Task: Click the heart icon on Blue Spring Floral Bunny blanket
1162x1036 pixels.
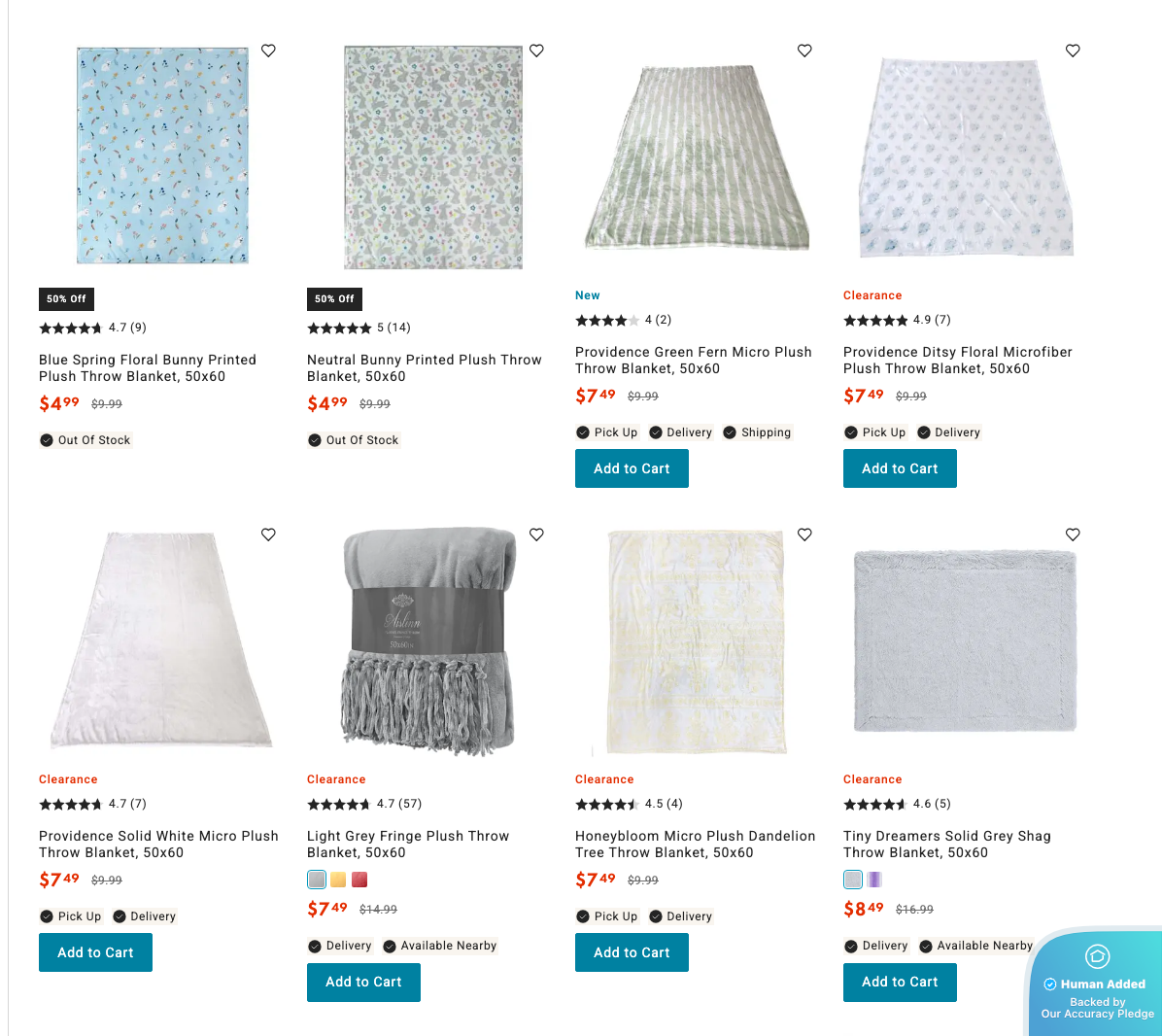Action: point(268,51)
